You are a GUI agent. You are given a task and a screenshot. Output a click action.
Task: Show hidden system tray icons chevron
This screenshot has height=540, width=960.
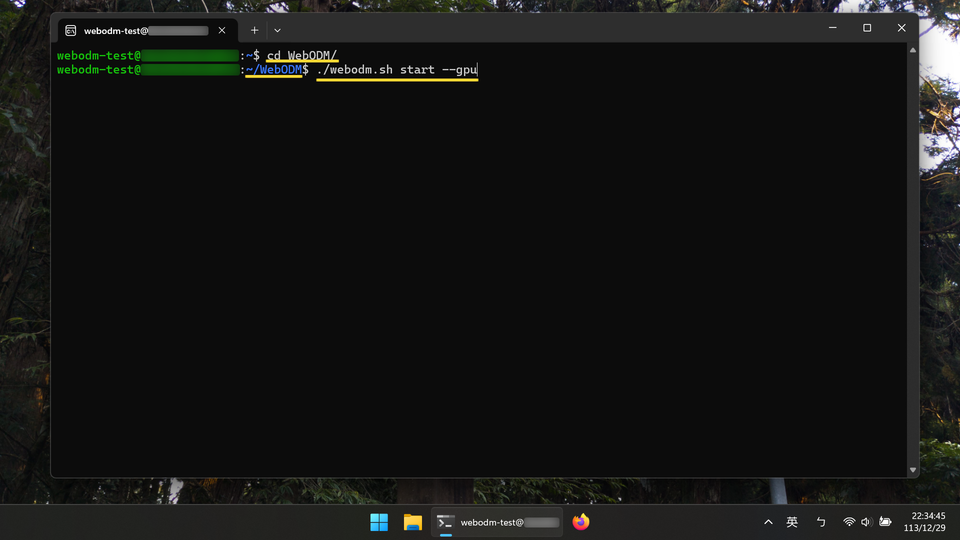pyautogui.click(x=768, y=522)
